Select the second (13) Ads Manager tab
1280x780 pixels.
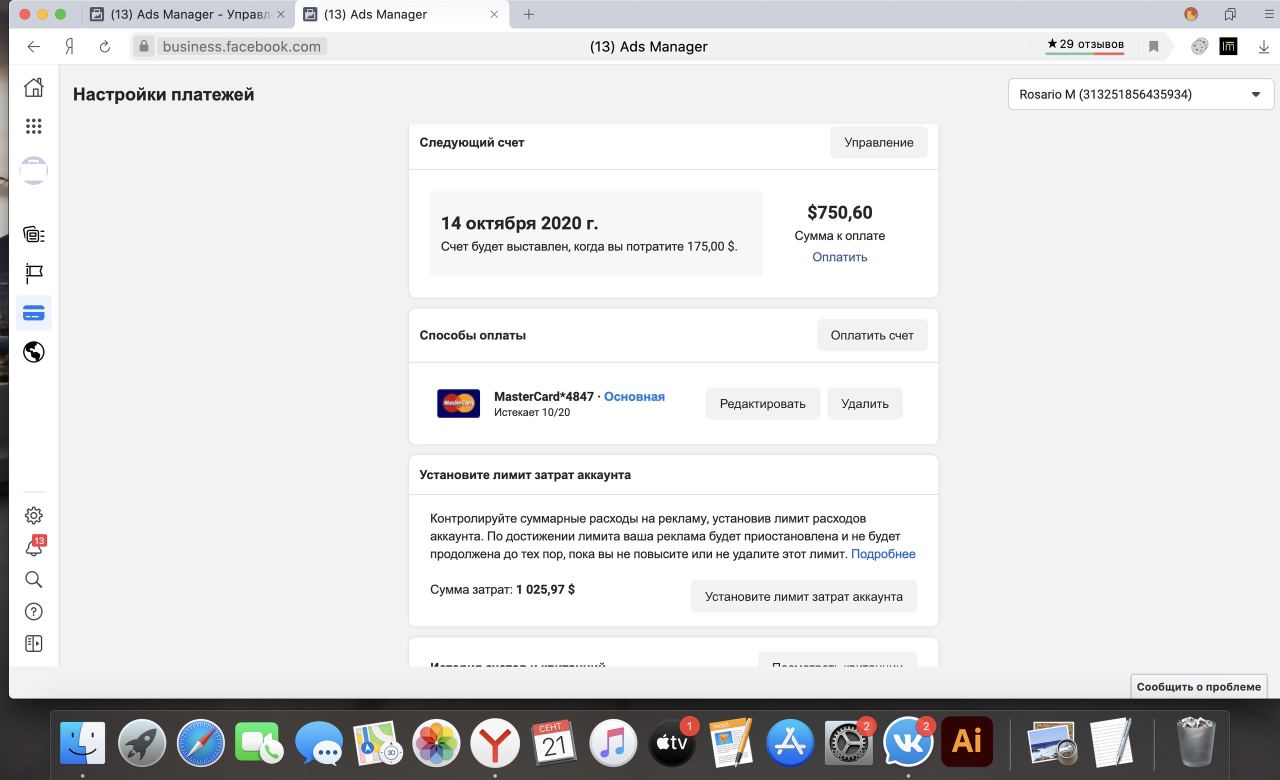(400, 14)
